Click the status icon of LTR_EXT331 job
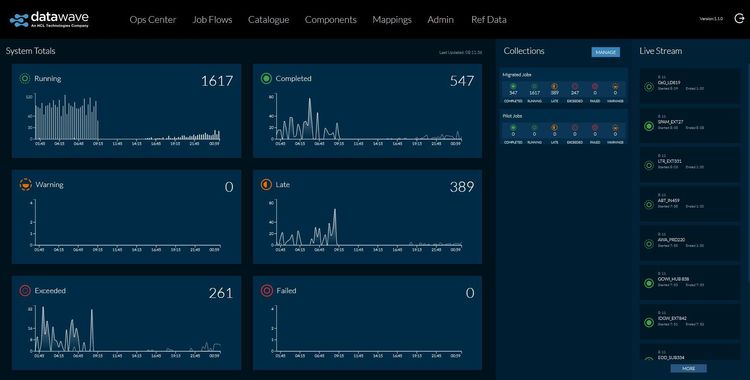Image resolution: width=750 pixels, height=380 pixels. (649, 165)
